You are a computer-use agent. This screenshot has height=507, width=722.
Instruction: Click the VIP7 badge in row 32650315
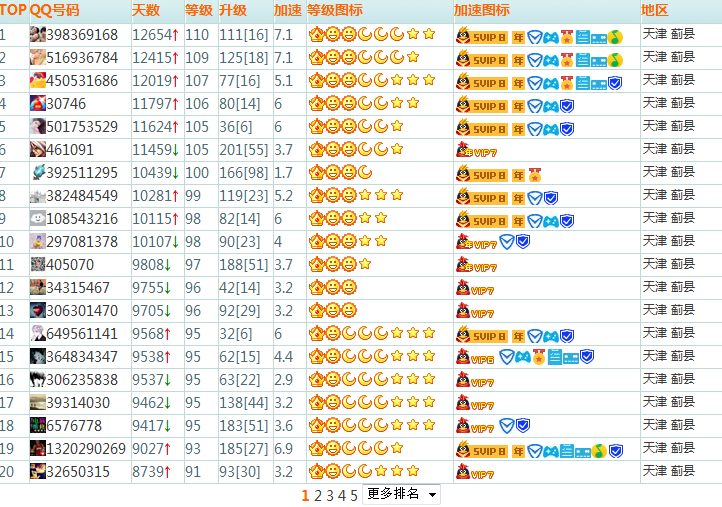coord(475,472)
